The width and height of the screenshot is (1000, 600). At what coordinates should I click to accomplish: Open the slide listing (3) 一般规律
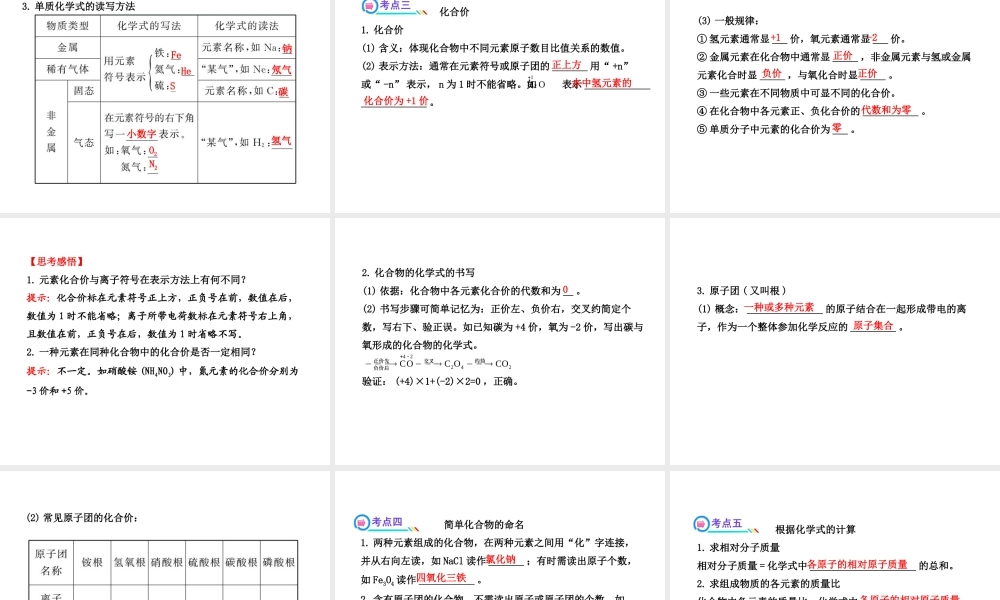[835, 106]
